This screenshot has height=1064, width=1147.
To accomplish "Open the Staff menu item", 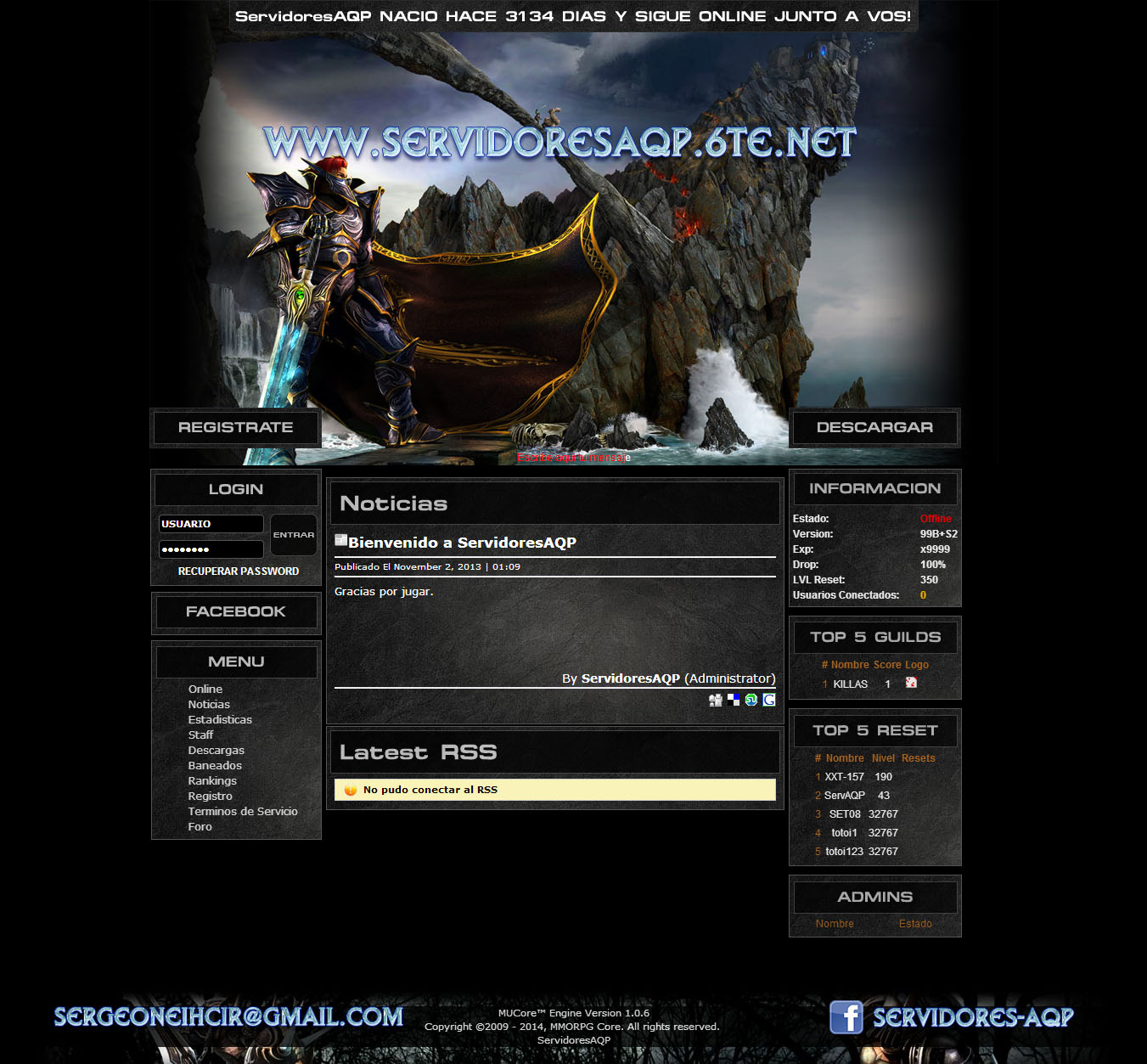I will point(200,735).
